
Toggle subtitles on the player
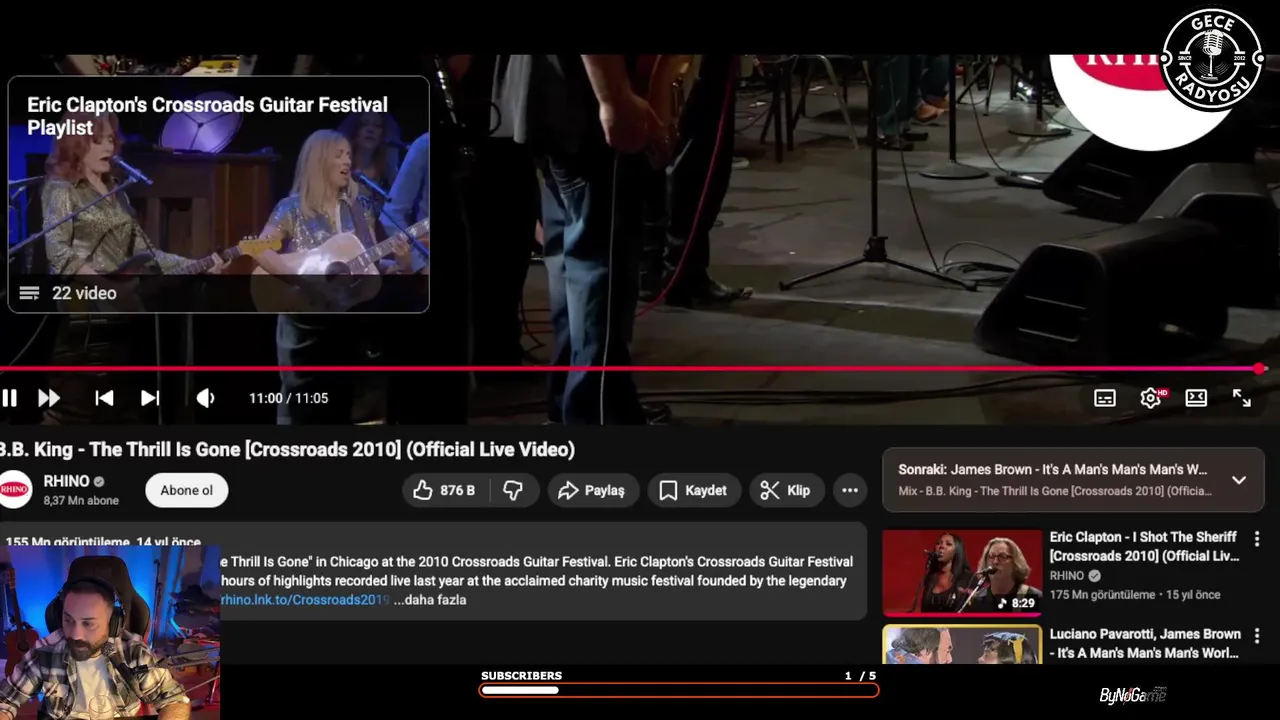[1105, 398]
